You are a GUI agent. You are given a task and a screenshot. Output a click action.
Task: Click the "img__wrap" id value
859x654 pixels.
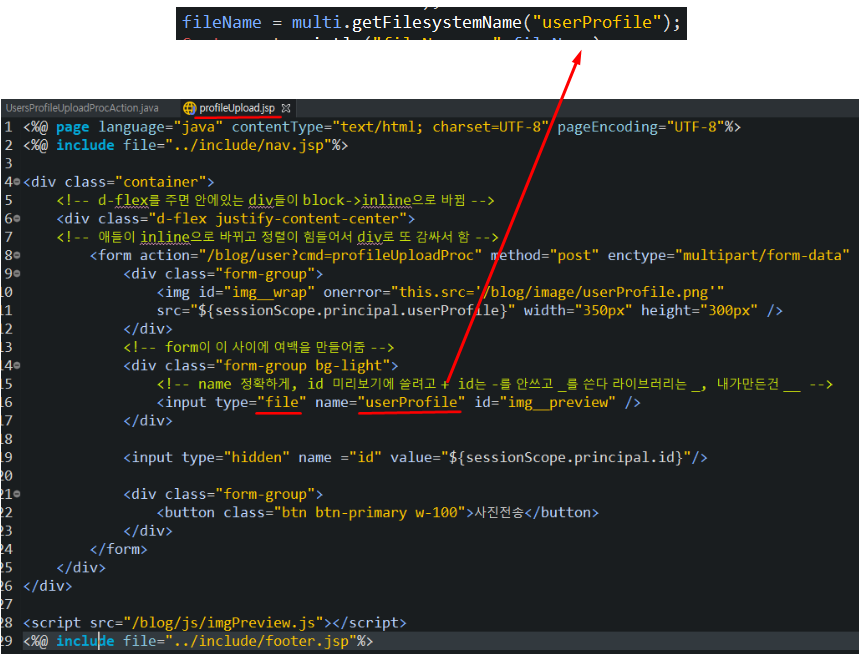(269, 292)
